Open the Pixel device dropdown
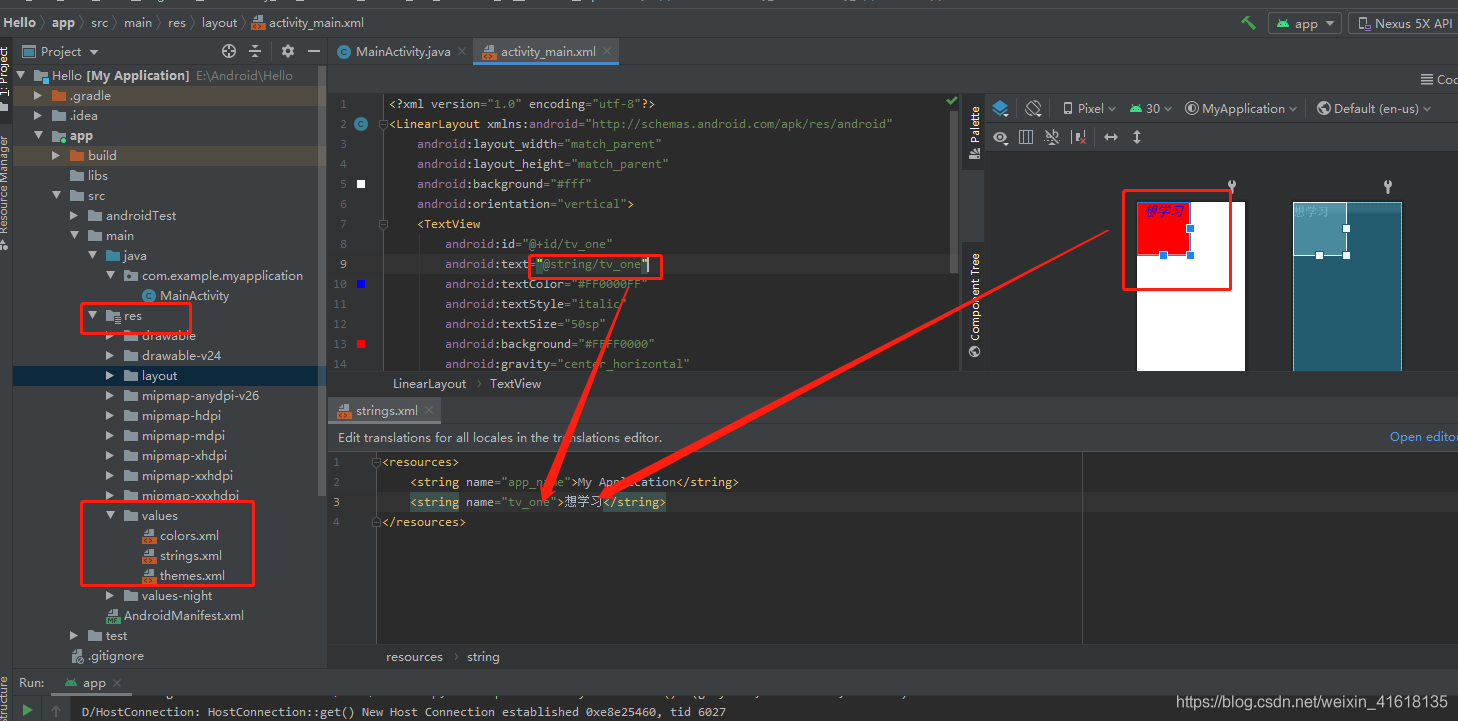Viewport: 1458px width, 721px height. (1089, 108)
